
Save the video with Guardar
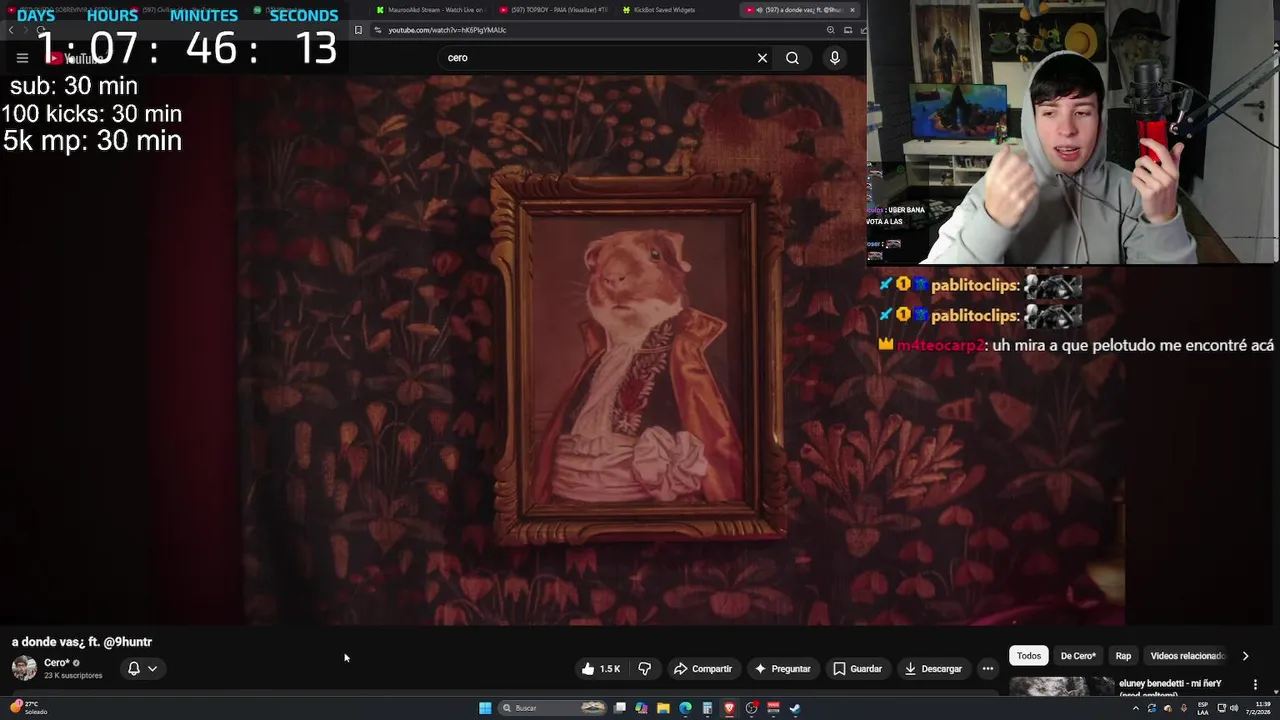pos(857,669)
